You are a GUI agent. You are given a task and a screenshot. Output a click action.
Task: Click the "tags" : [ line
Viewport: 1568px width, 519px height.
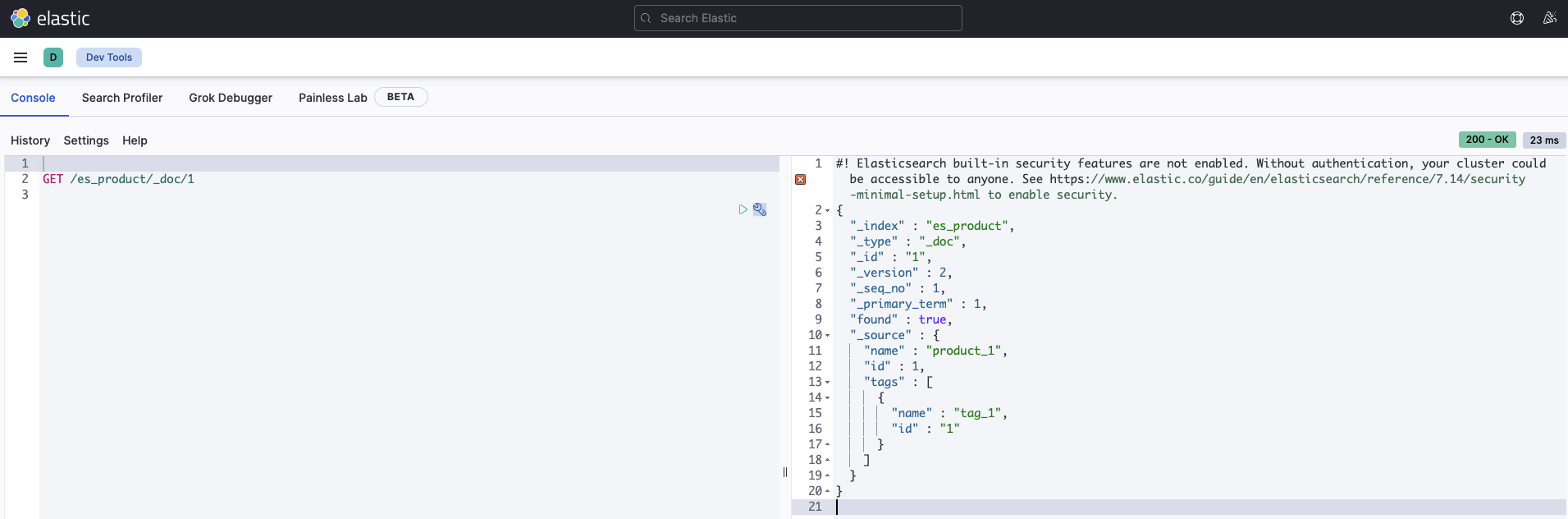[x=898, y=382]
